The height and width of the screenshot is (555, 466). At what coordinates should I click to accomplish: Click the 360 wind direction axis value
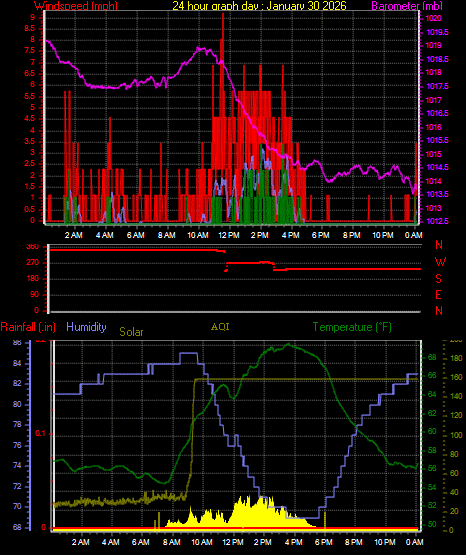(33, 247)
